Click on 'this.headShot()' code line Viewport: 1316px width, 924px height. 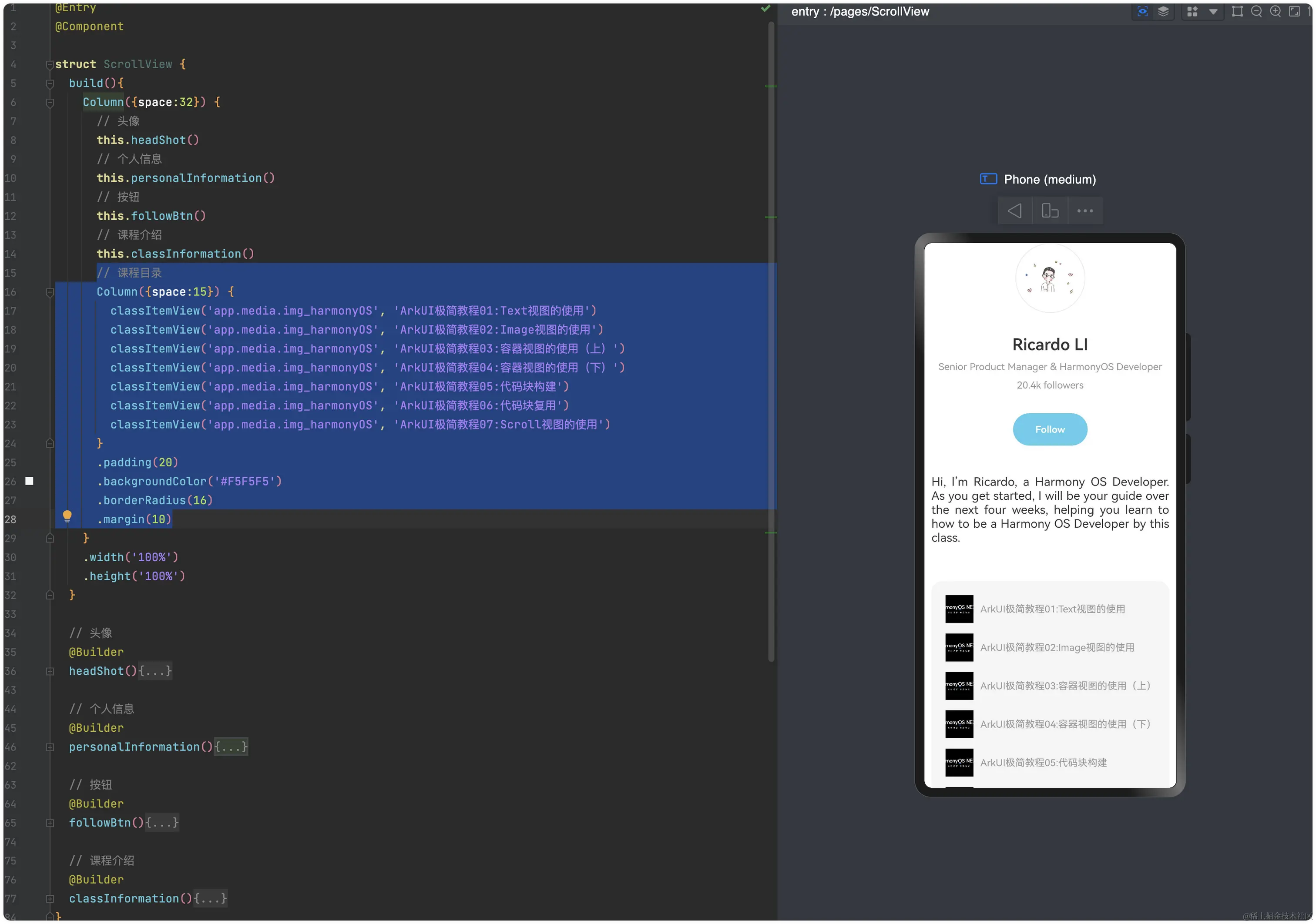click(x=147, y=141)
